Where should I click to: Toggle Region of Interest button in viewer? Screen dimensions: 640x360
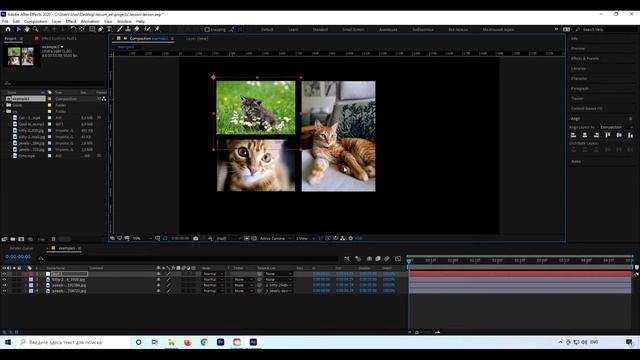pos(247,238)
